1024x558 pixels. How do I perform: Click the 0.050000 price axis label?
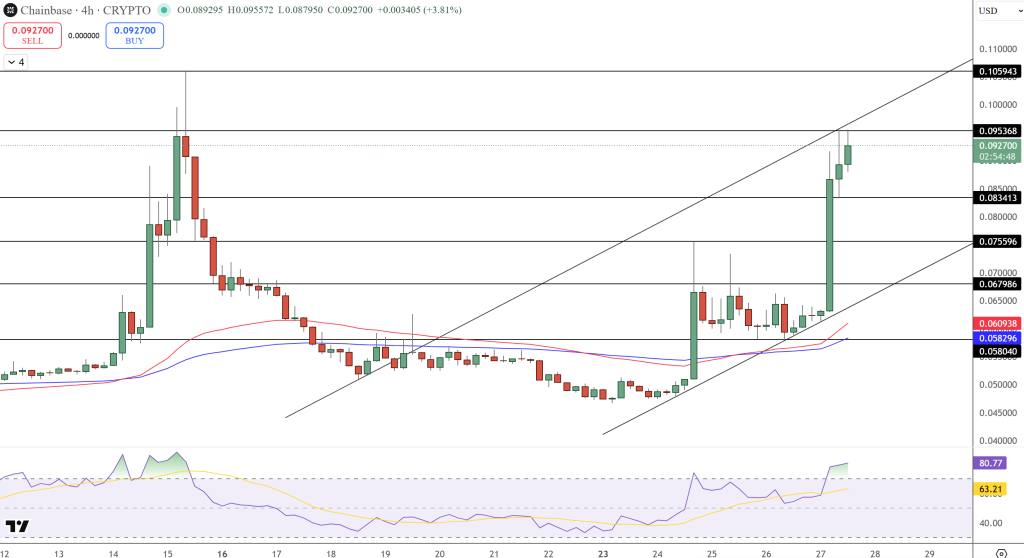pyautogui.click(x=998, y=384)
